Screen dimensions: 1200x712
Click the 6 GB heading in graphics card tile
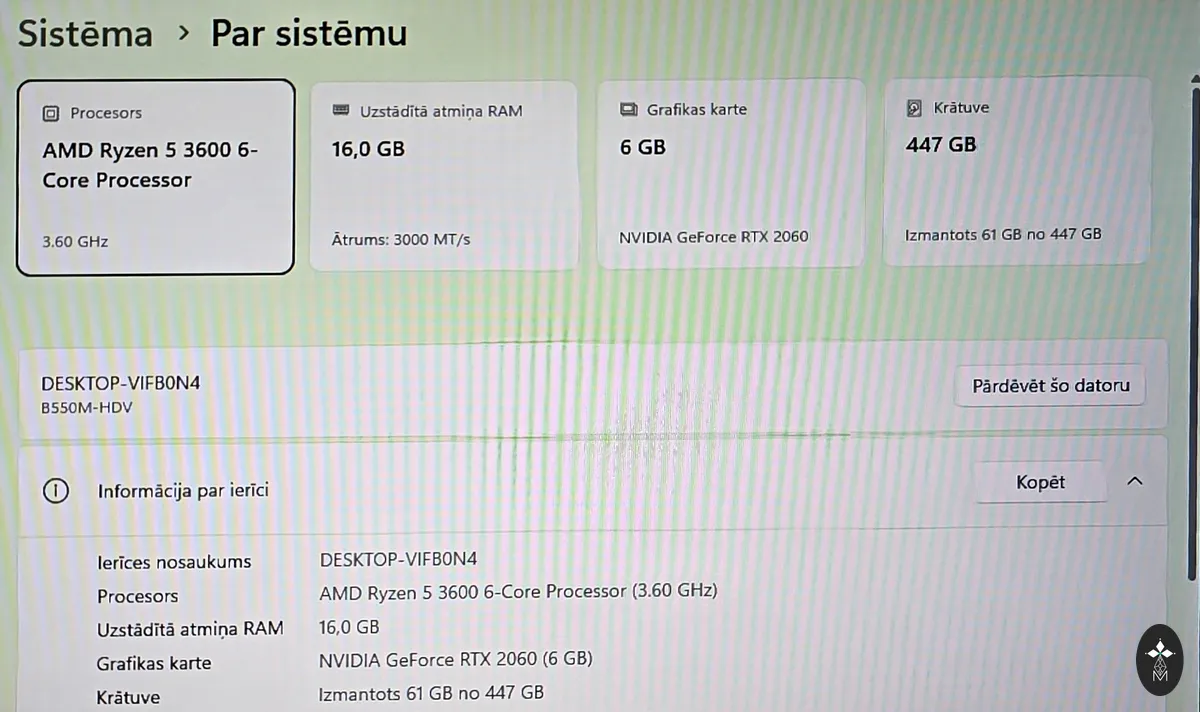[642, 147]
